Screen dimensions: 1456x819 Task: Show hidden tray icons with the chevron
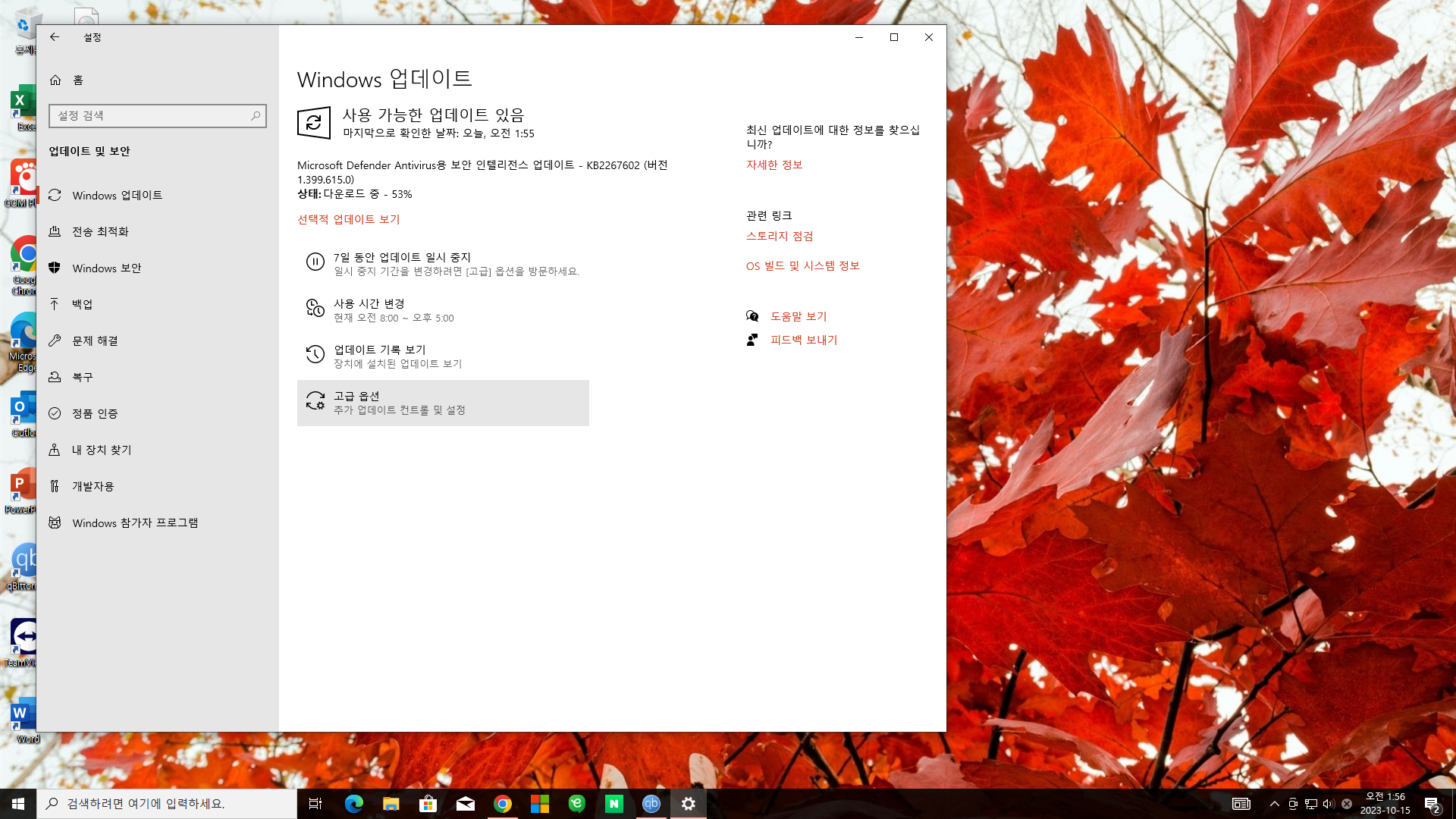click(1274, 804)
